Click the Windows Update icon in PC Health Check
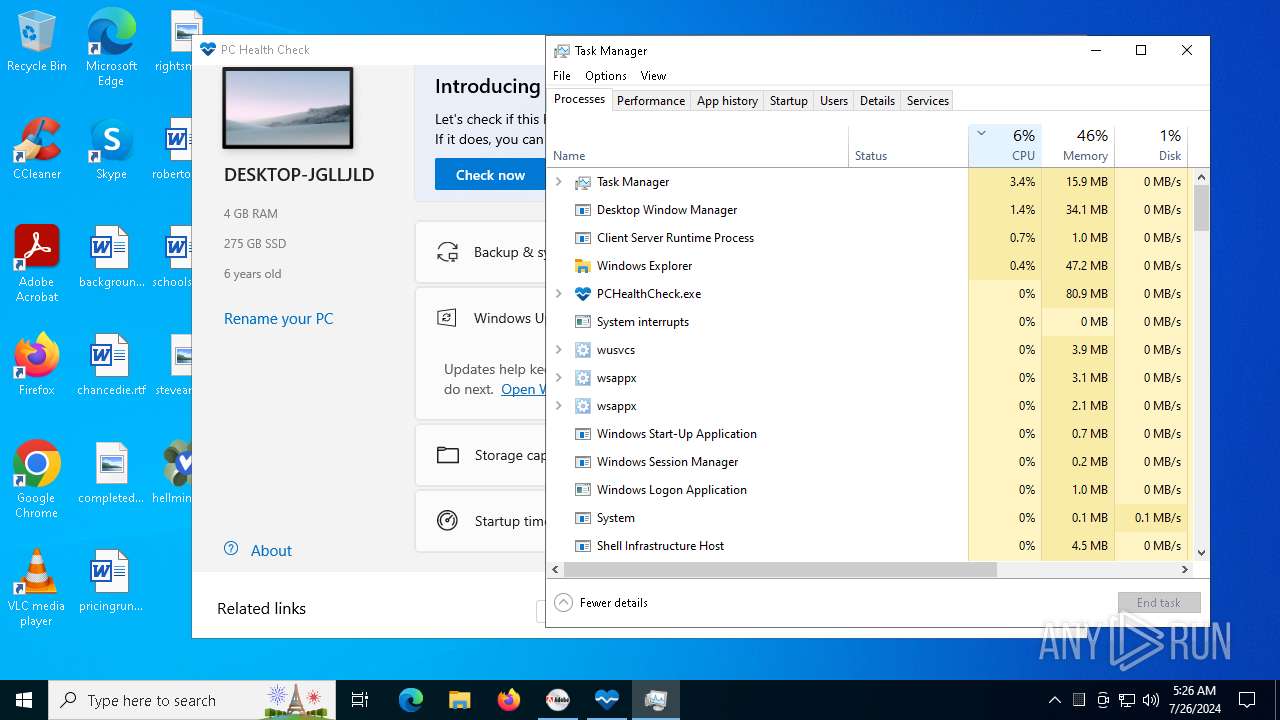Screen dimensions: 1280x720 tap(447, 318)
